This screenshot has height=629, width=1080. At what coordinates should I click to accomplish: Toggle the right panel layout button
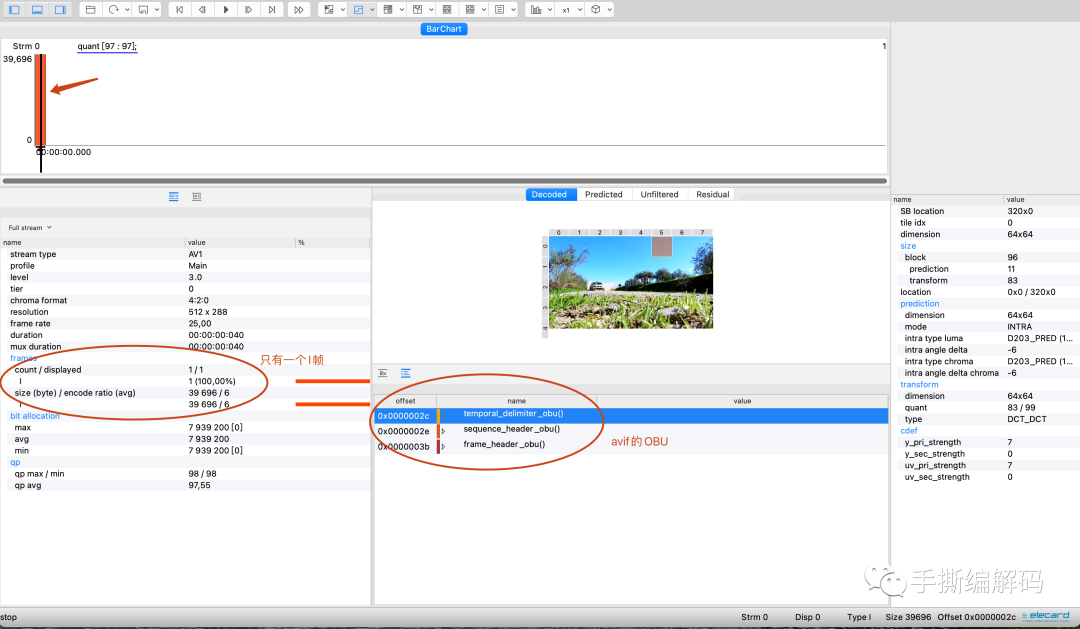tap(60, 9)
